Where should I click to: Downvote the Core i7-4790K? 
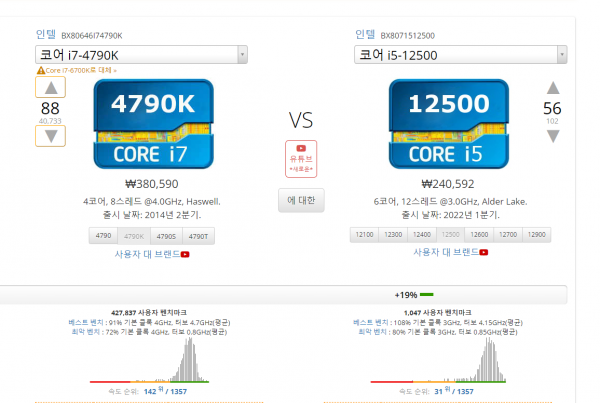coord(51,136)
